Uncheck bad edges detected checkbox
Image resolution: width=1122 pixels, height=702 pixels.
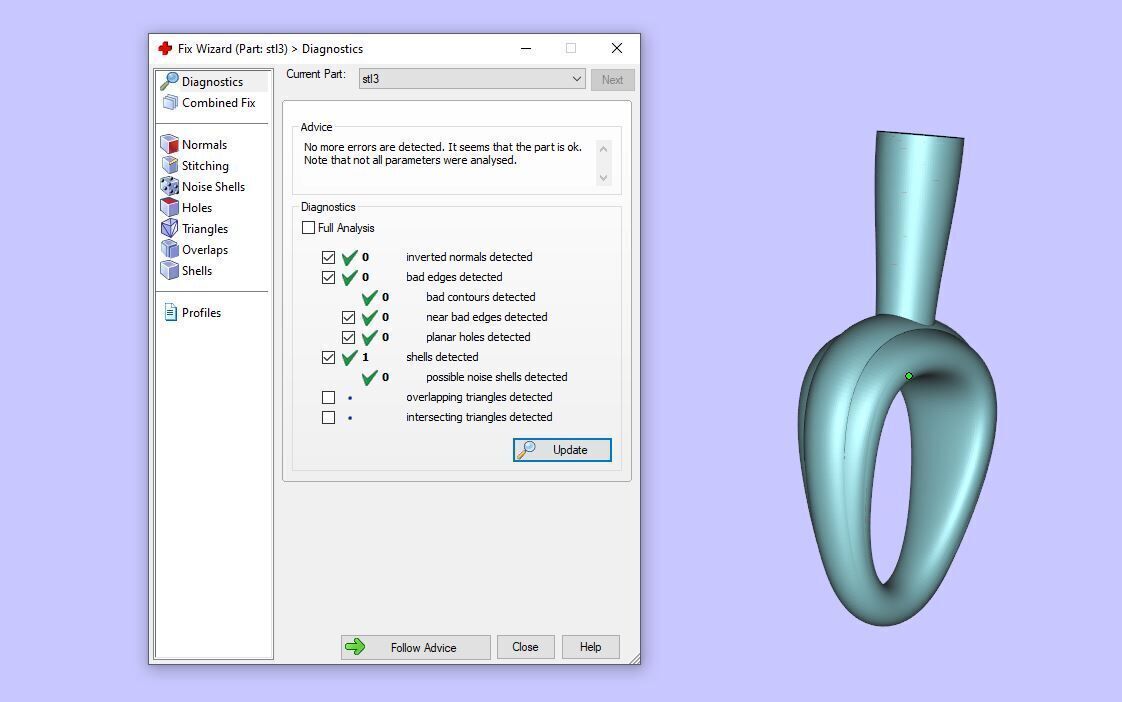(x=328, y=277)
